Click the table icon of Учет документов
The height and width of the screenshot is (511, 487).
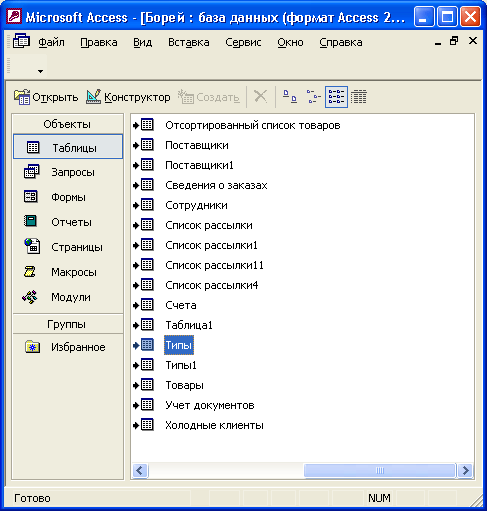(x=147, y=405)
